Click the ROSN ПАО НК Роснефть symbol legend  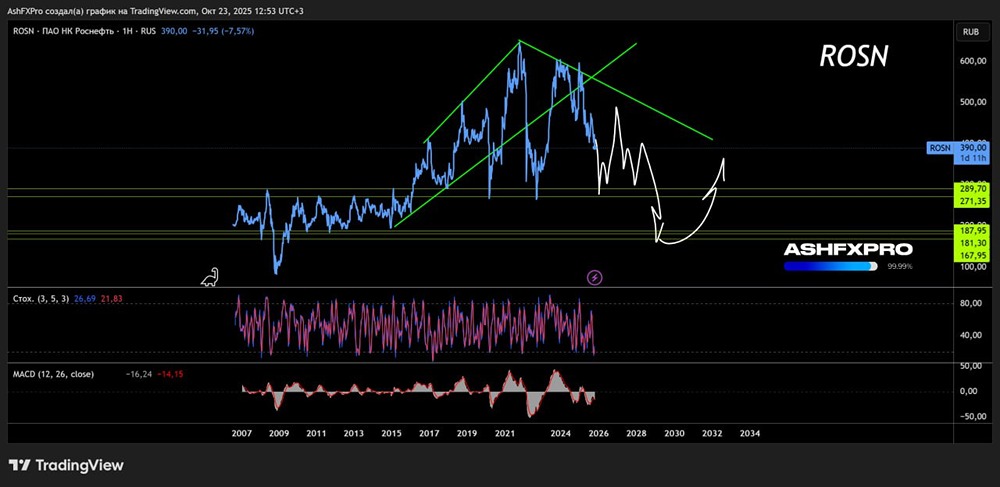click(x=85, y=31)
